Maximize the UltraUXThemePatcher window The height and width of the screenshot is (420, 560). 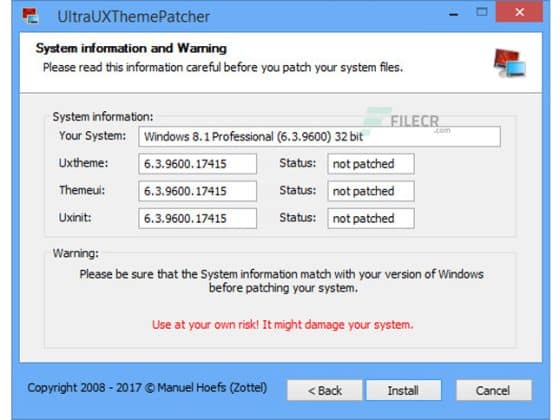pos(482,12)
